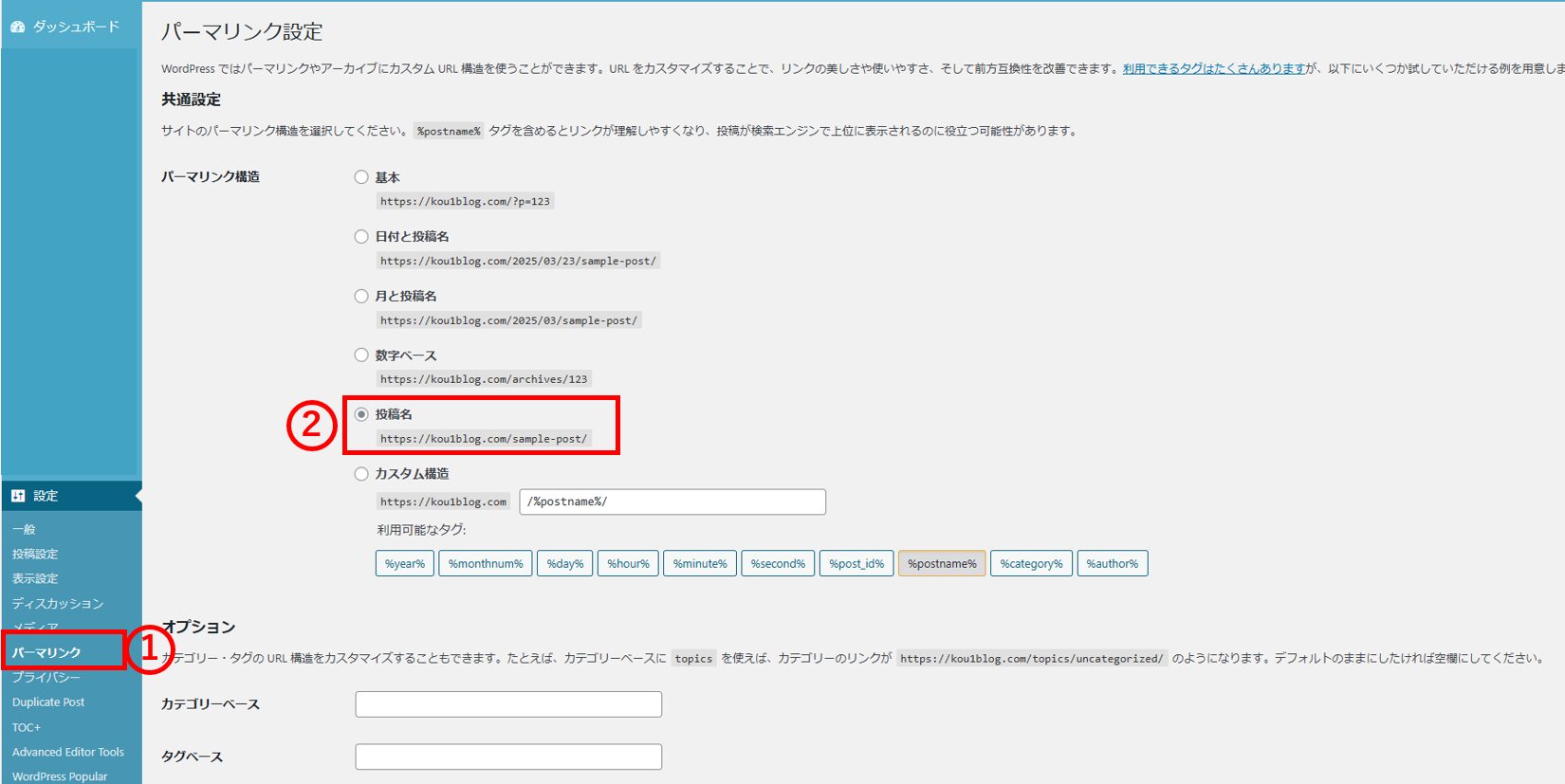Select the 投稿名 radio button
Screen dimensions: 1565x784
[361, 414]
